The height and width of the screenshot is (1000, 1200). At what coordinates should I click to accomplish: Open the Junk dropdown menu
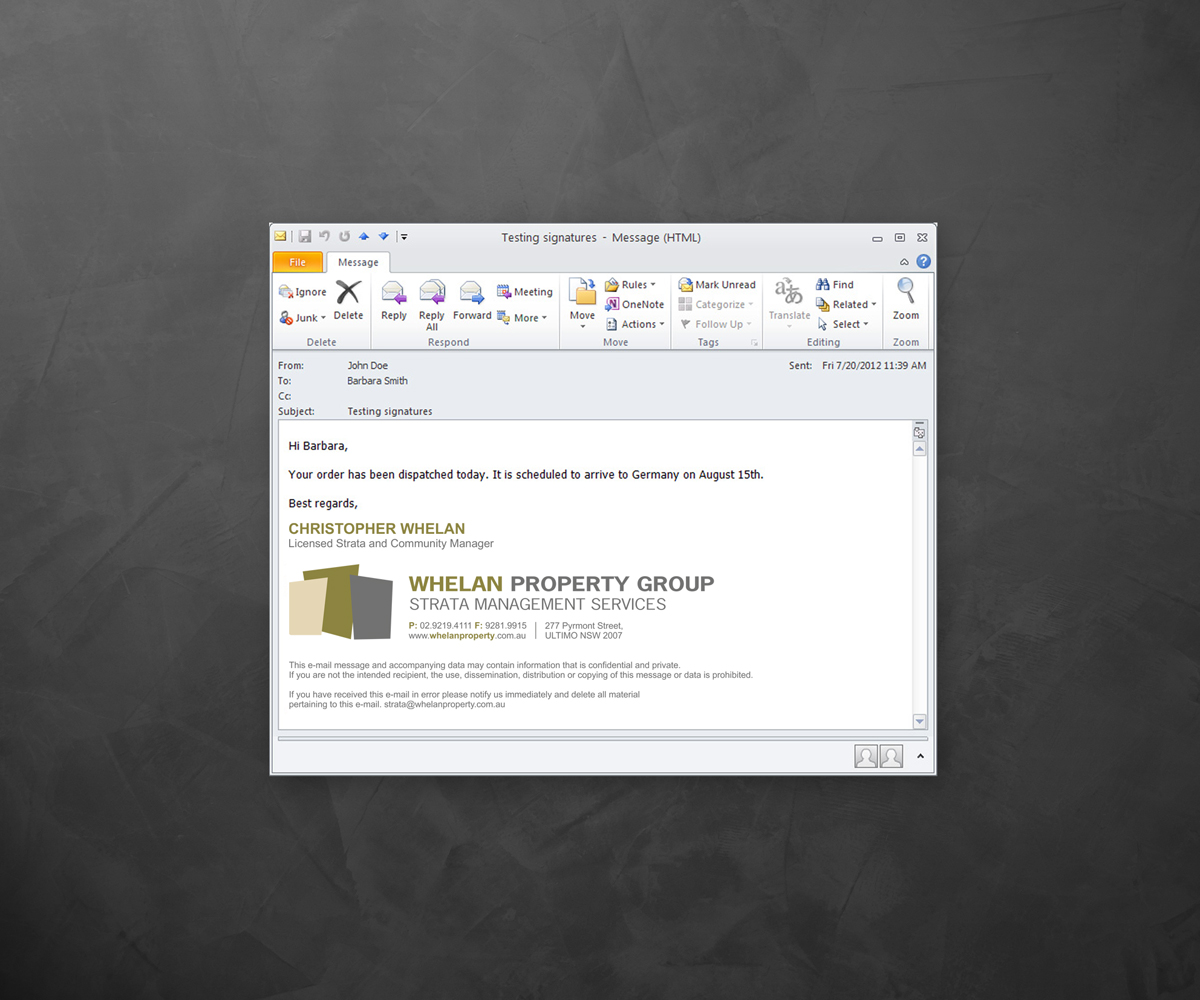304,318
